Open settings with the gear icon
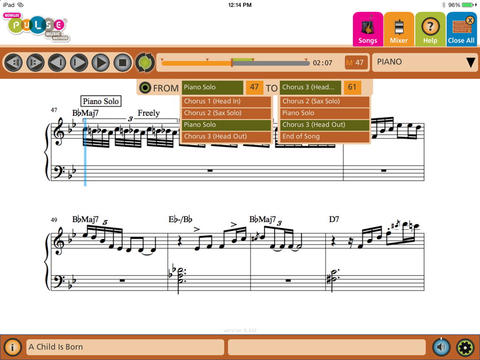The width and height of the screenshot is (480, 360). coord(465,347)
